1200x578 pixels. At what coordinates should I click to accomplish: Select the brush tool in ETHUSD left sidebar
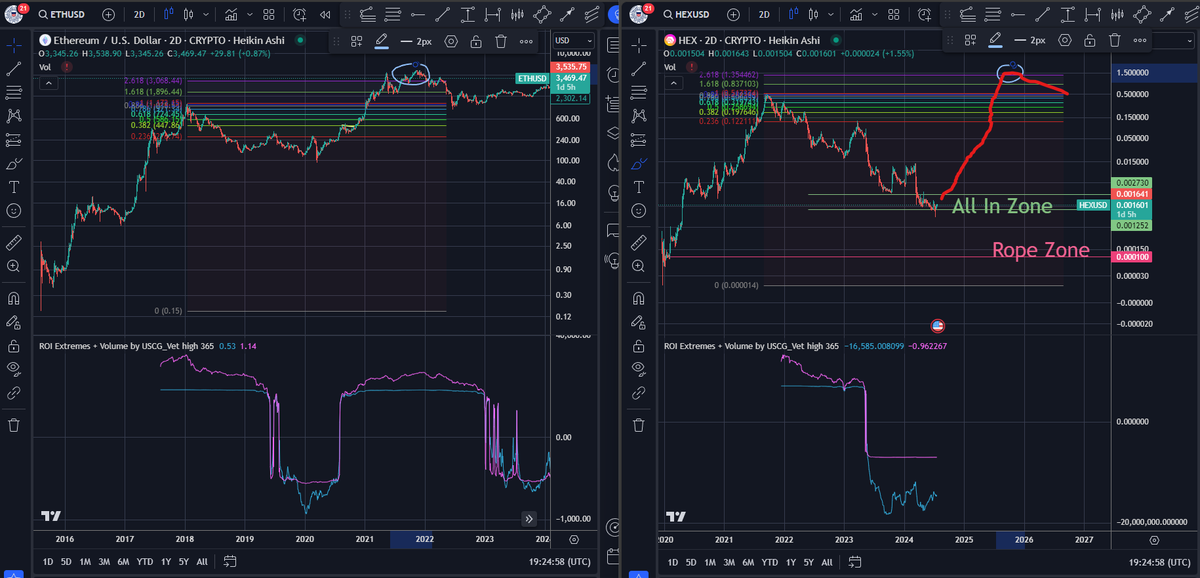coord(14,163)
